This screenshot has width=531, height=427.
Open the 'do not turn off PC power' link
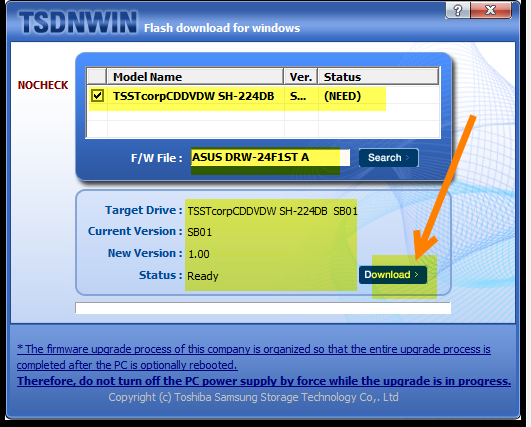264,381
